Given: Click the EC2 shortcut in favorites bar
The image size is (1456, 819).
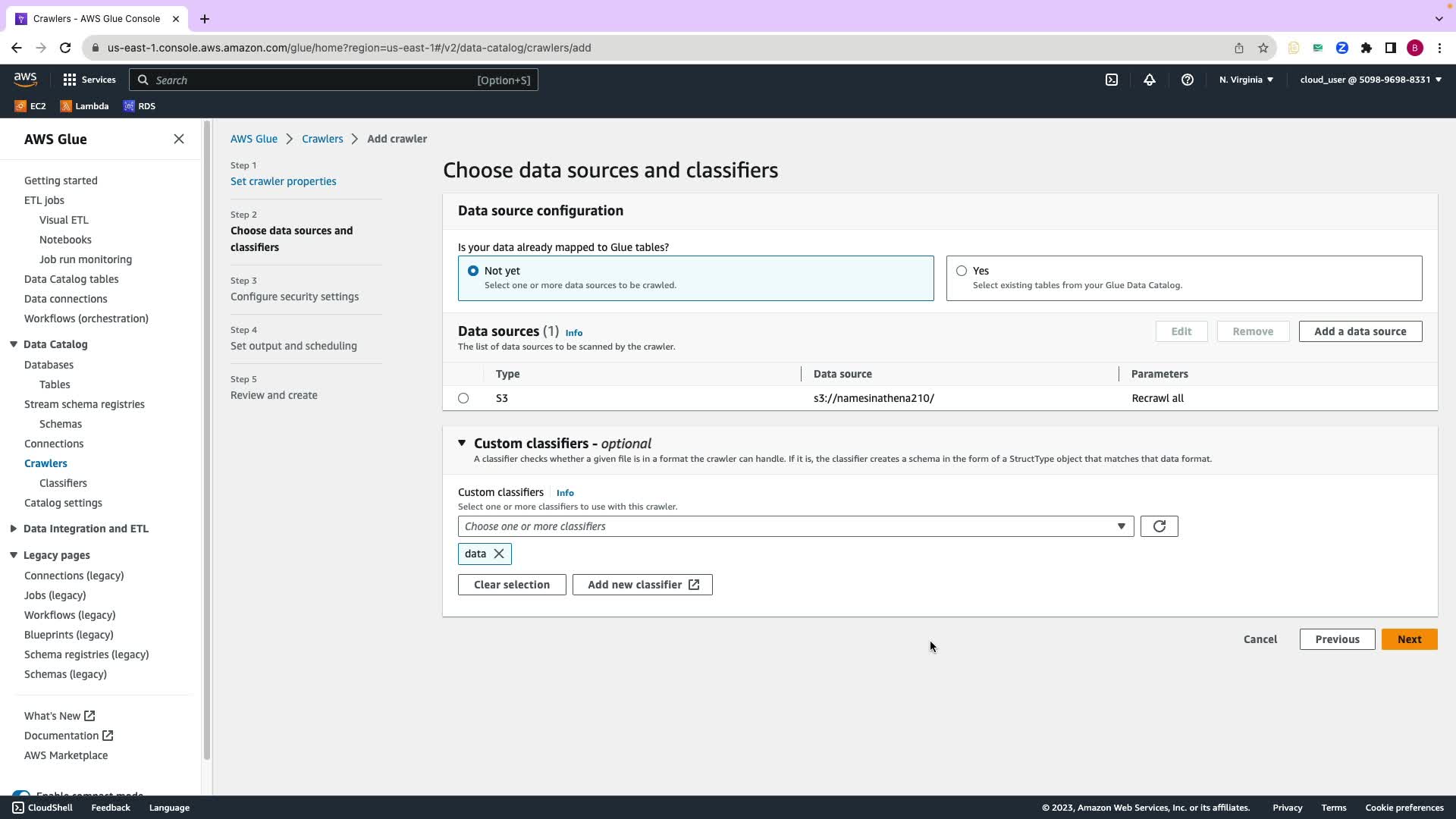Looking at the screenshot, I should pyautogui.click(x=31, y=106).
